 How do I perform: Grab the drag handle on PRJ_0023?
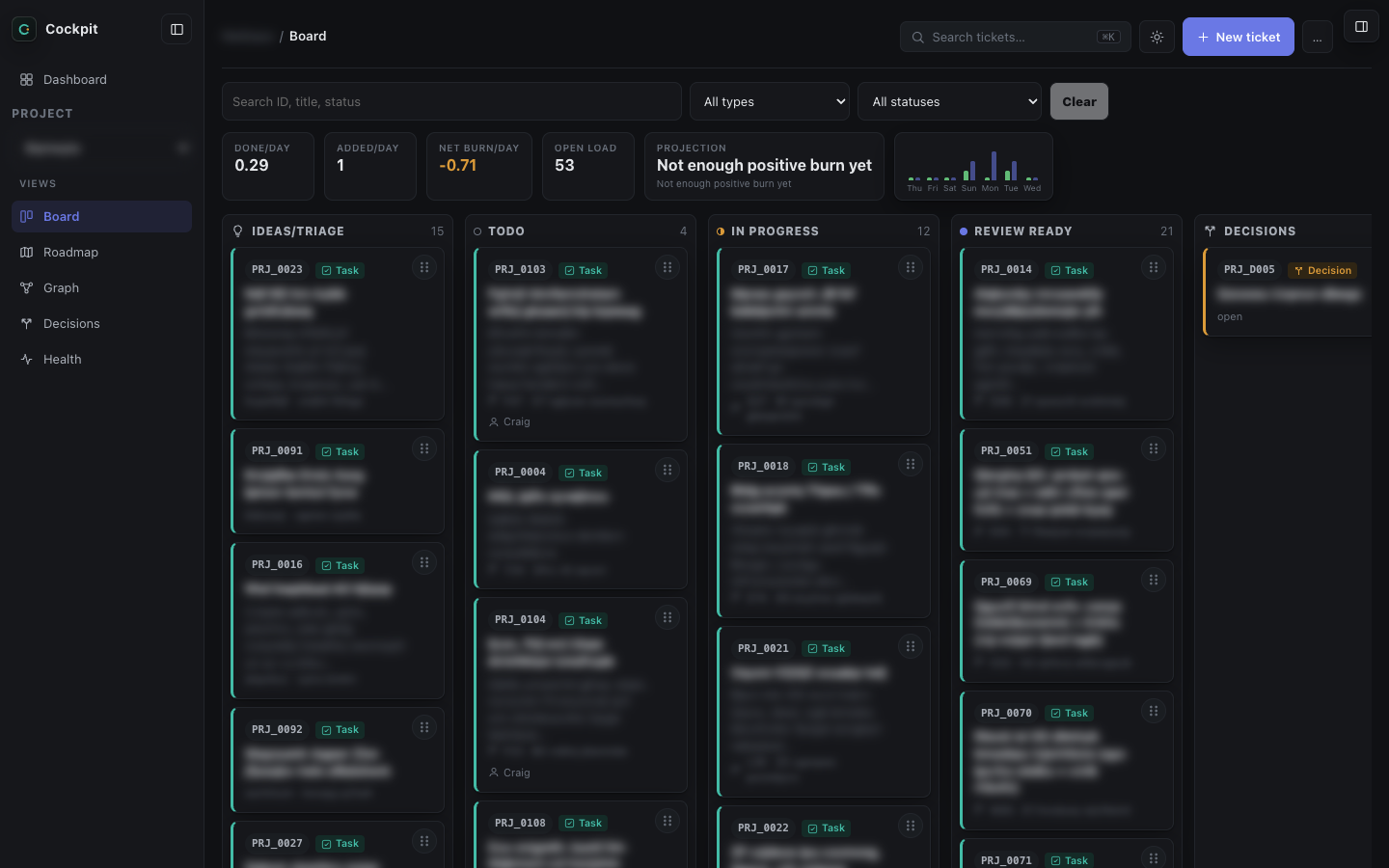tap(424, 267)
